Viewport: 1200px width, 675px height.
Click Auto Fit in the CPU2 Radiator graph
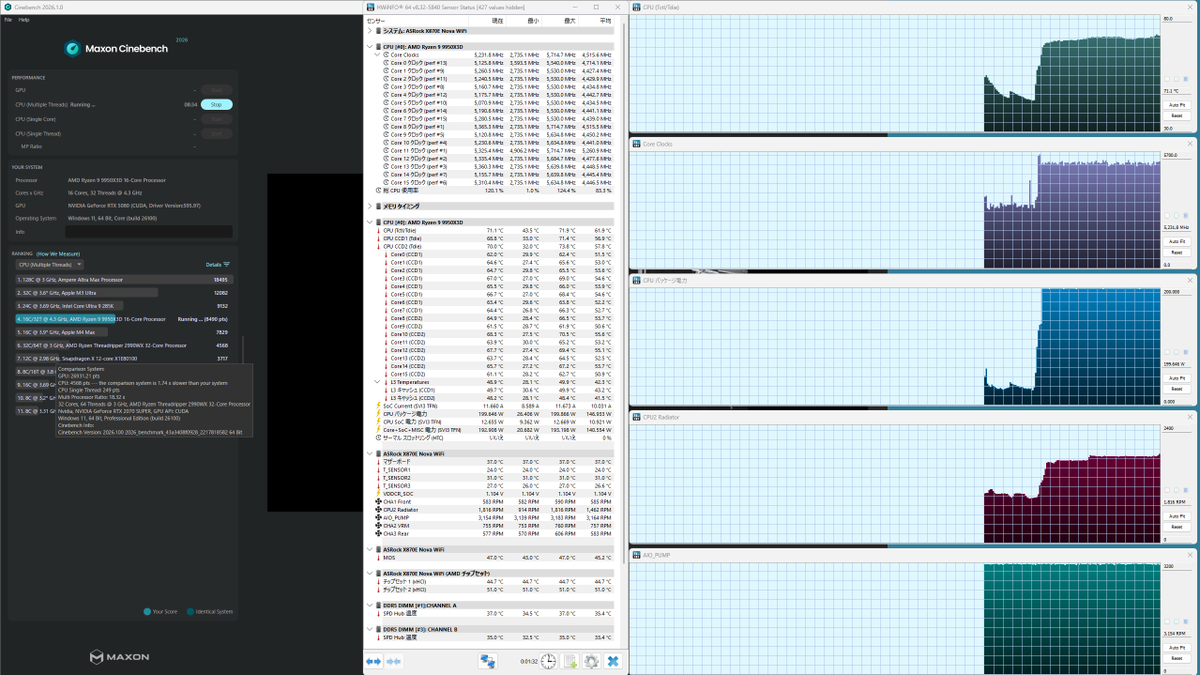point(1177,516)
